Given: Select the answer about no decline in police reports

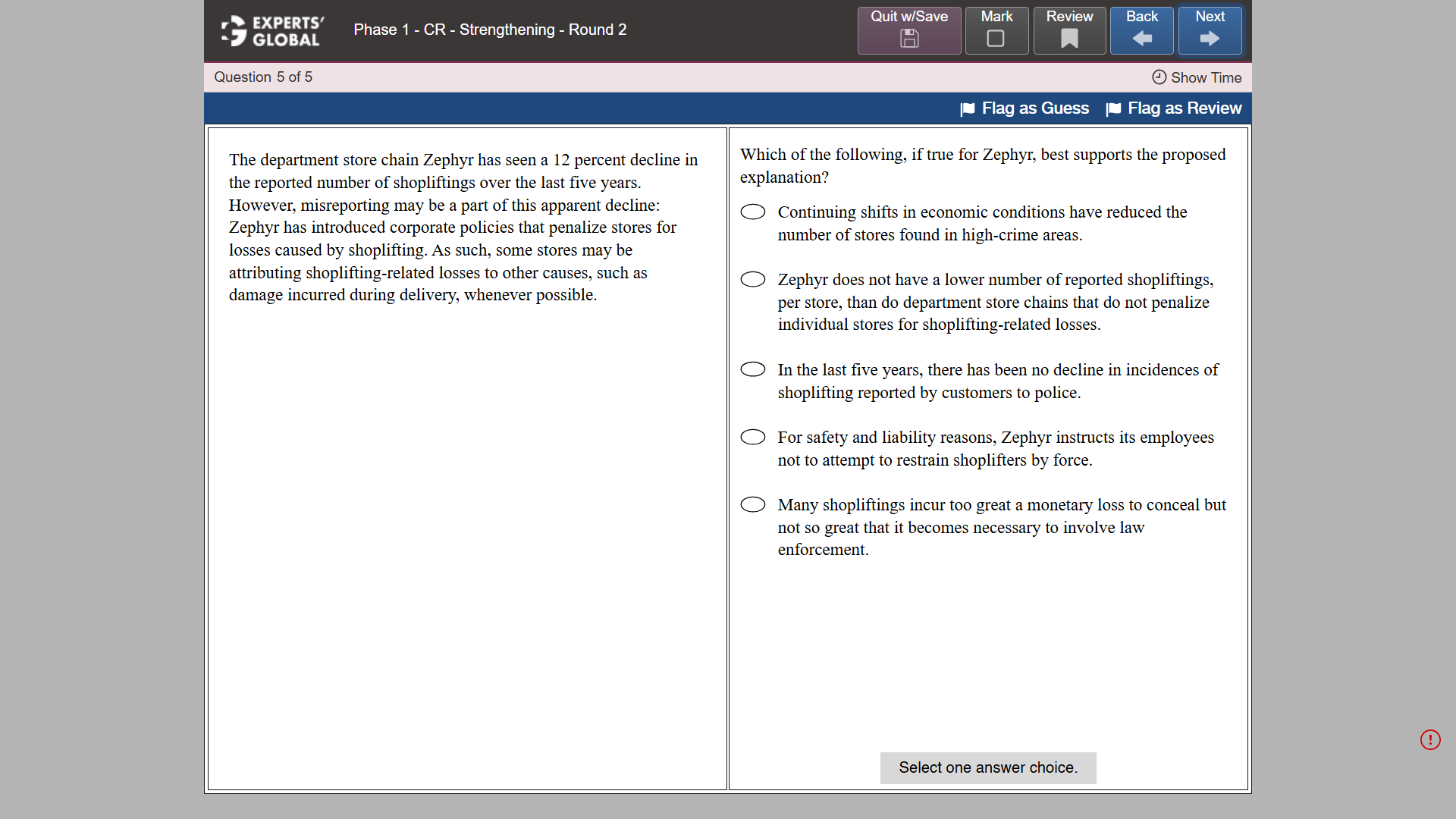Looking at the screenshot, I should 753,369.
